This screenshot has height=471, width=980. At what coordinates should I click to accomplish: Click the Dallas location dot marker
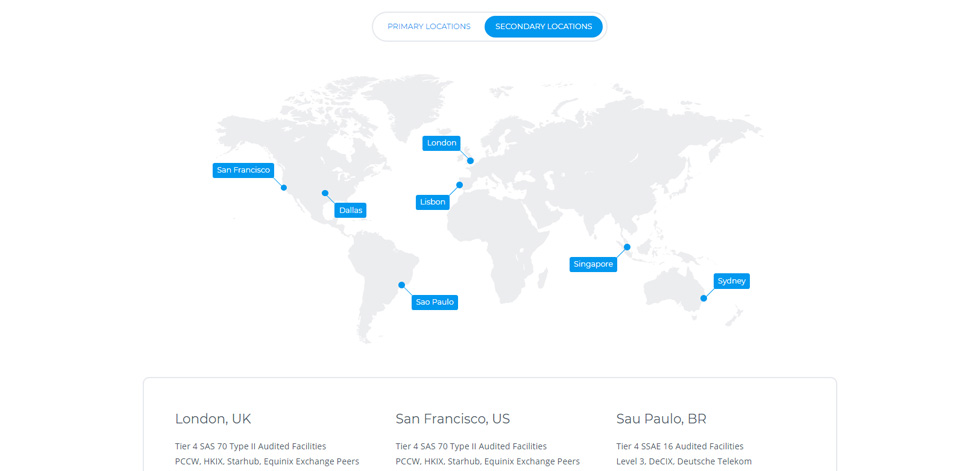(x=325, y=193)
